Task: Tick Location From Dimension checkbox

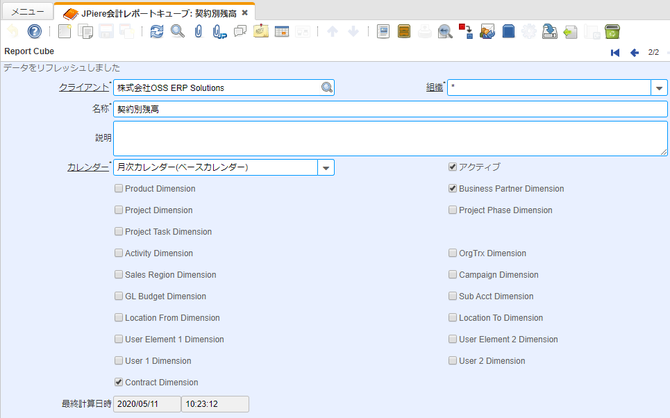Action: tap(119, 318)
